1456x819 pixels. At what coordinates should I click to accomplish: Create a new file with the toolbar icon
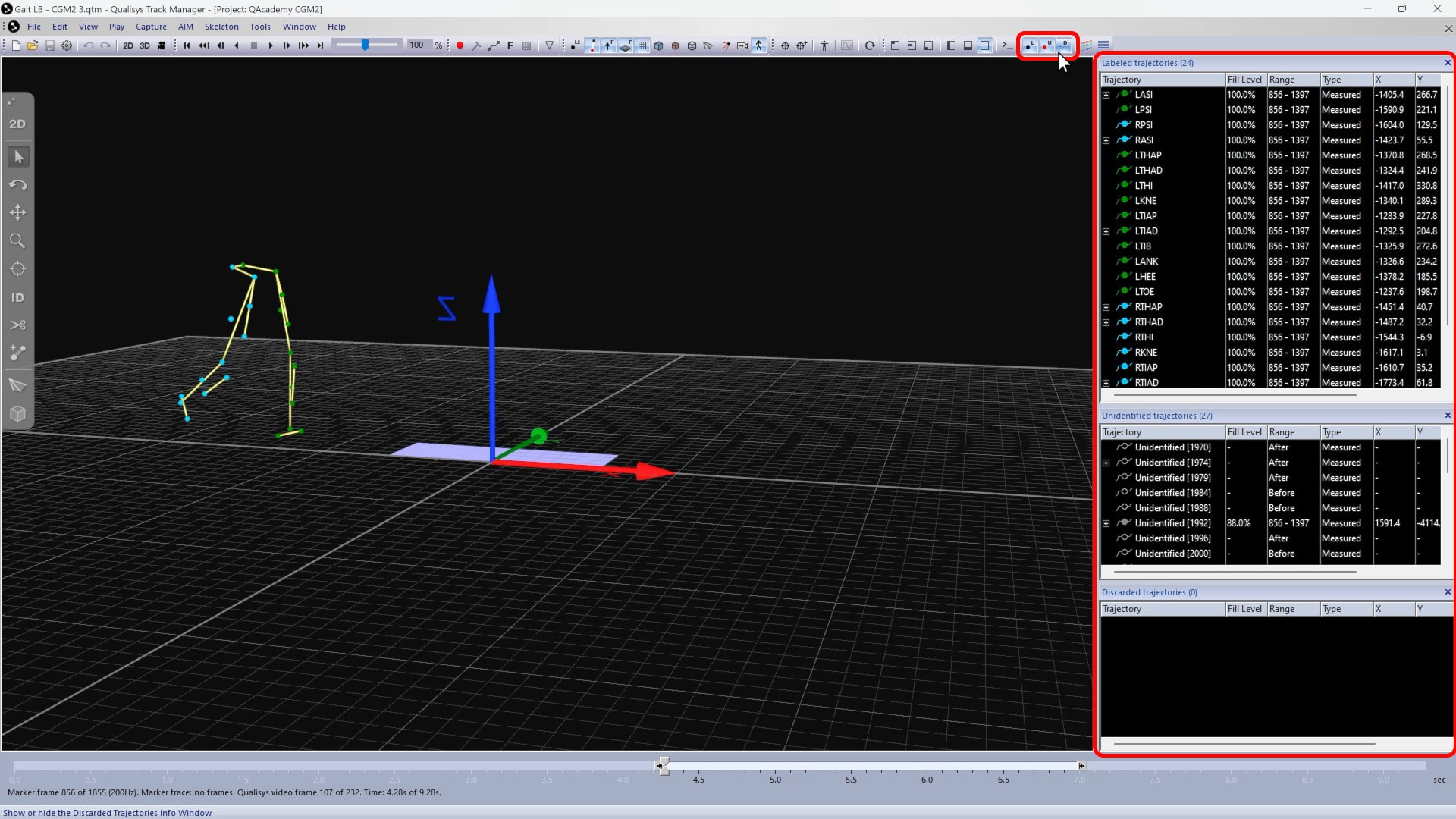[16, 45]
